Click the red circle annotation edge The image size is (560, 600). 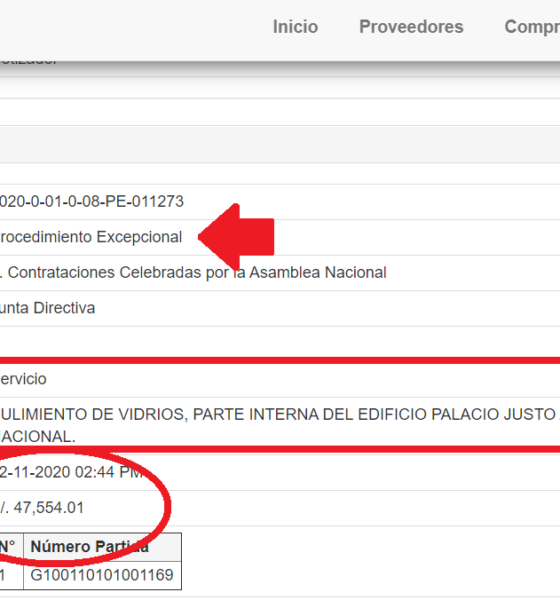166,507
